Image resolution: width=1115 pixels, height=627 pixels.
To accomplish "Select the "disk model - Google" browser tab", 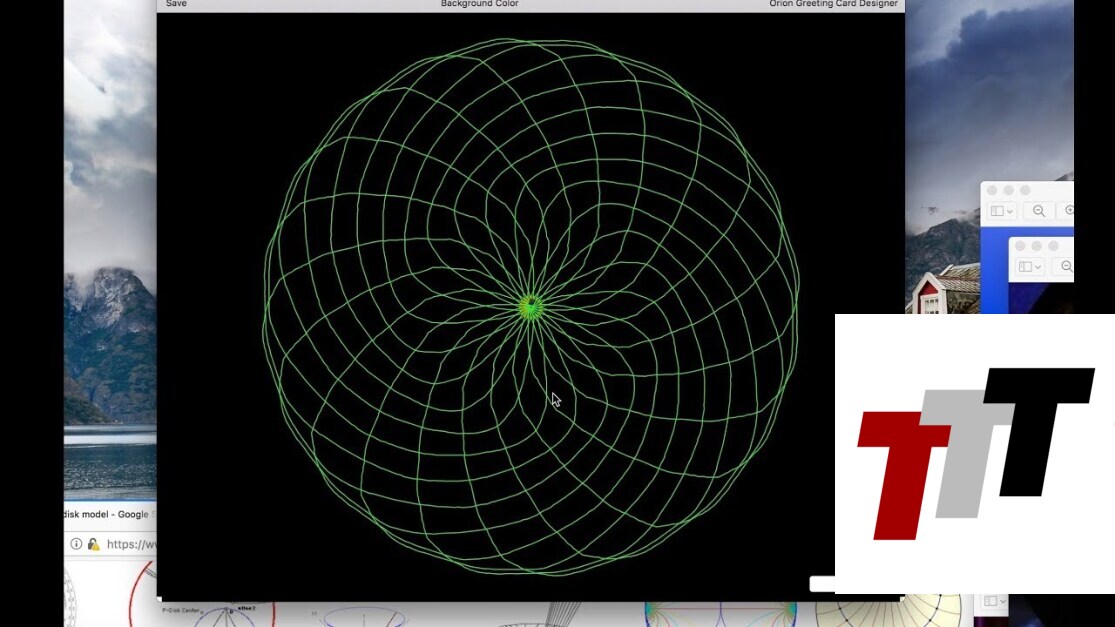I will 106,514.
